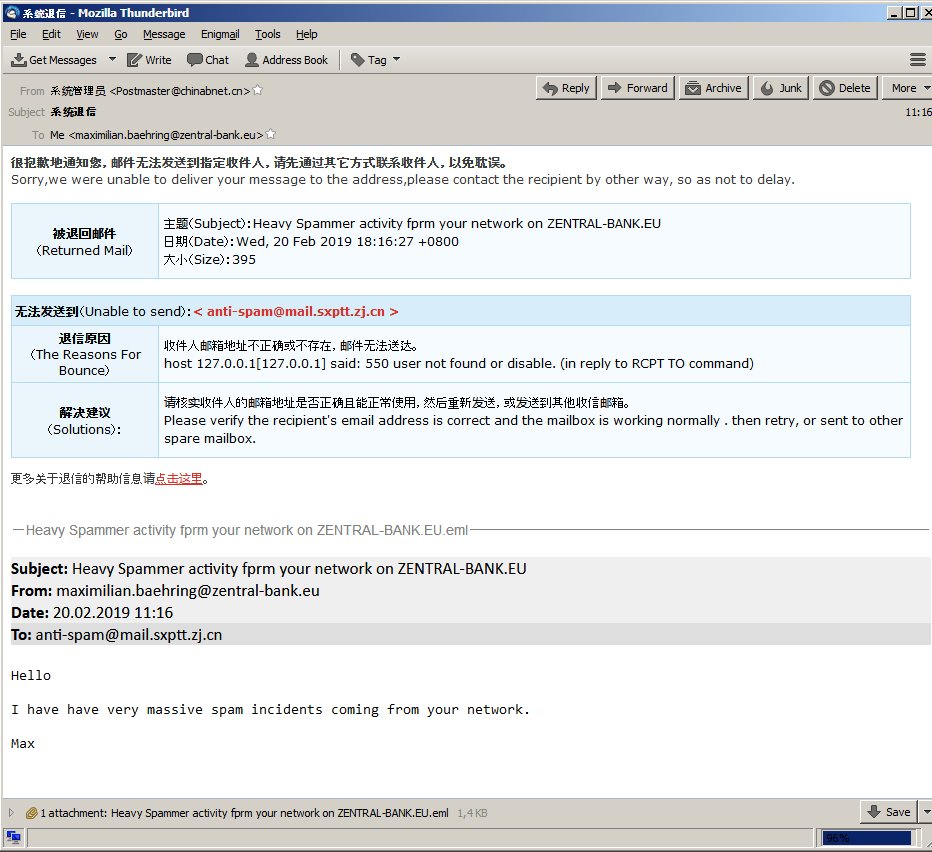
Task: Open the Enigmail menu
Action: (220, 34)
